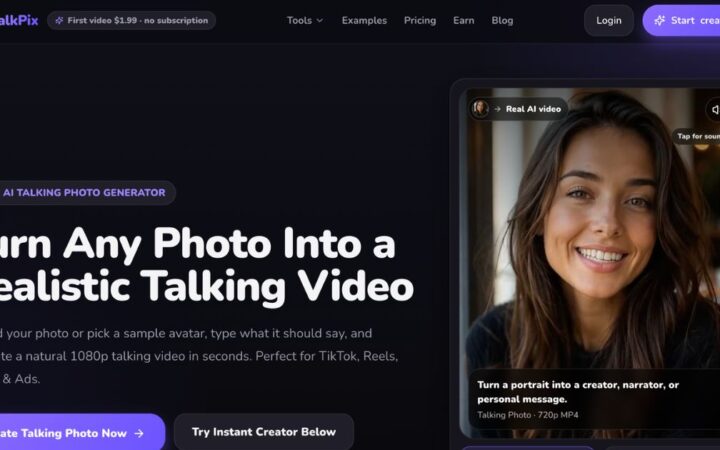Visit the Earn page
720x450 pixels.
pos(463,20)
